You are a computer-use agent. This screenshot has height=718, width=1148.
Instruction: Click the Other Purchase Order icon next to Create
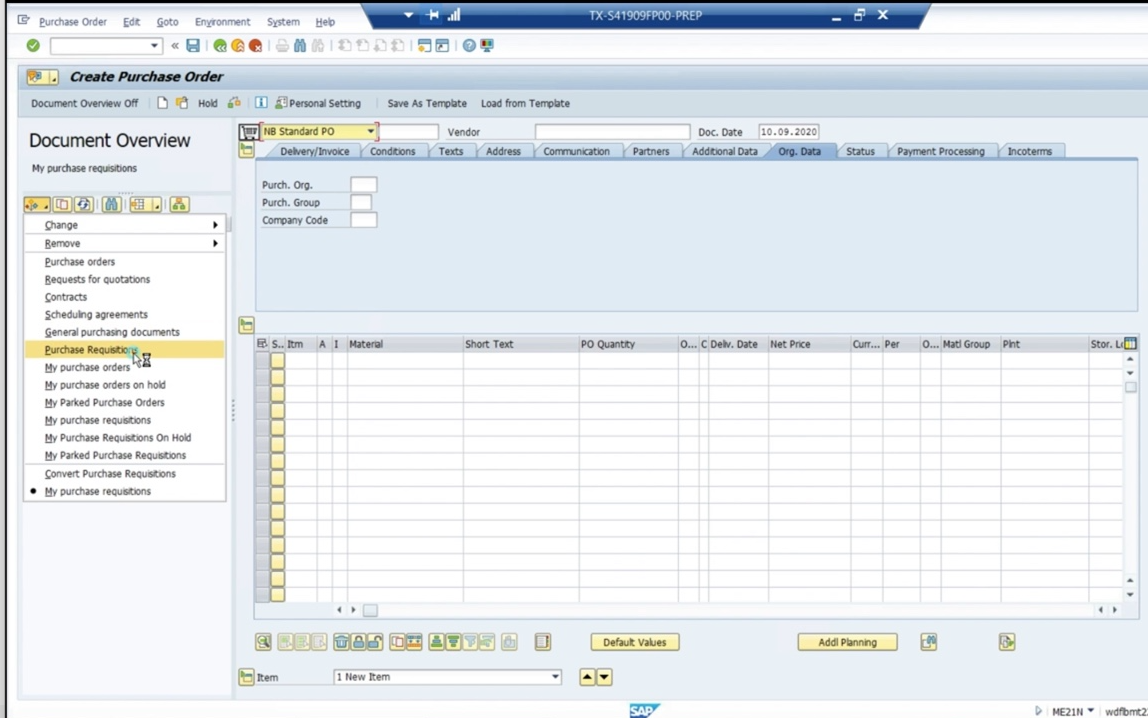[x=182, y=103]
